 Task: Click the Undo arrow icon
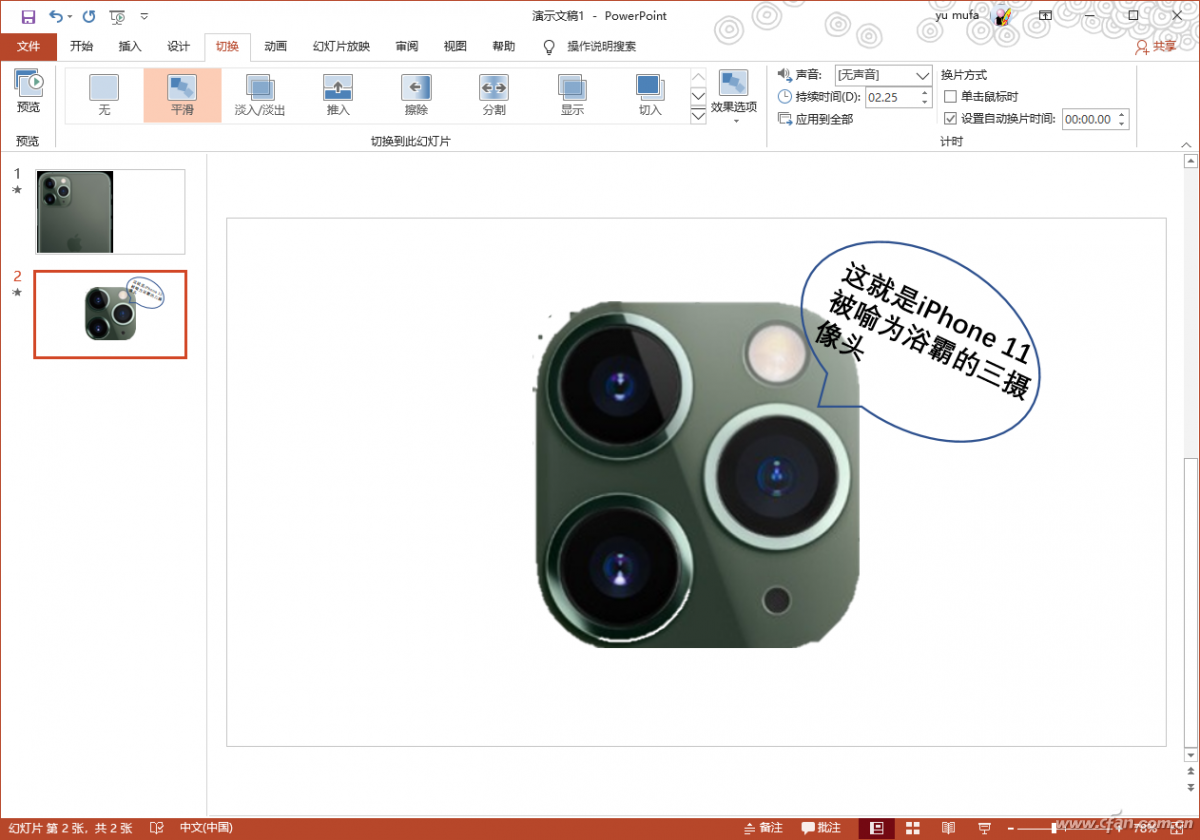click(56, 16)
